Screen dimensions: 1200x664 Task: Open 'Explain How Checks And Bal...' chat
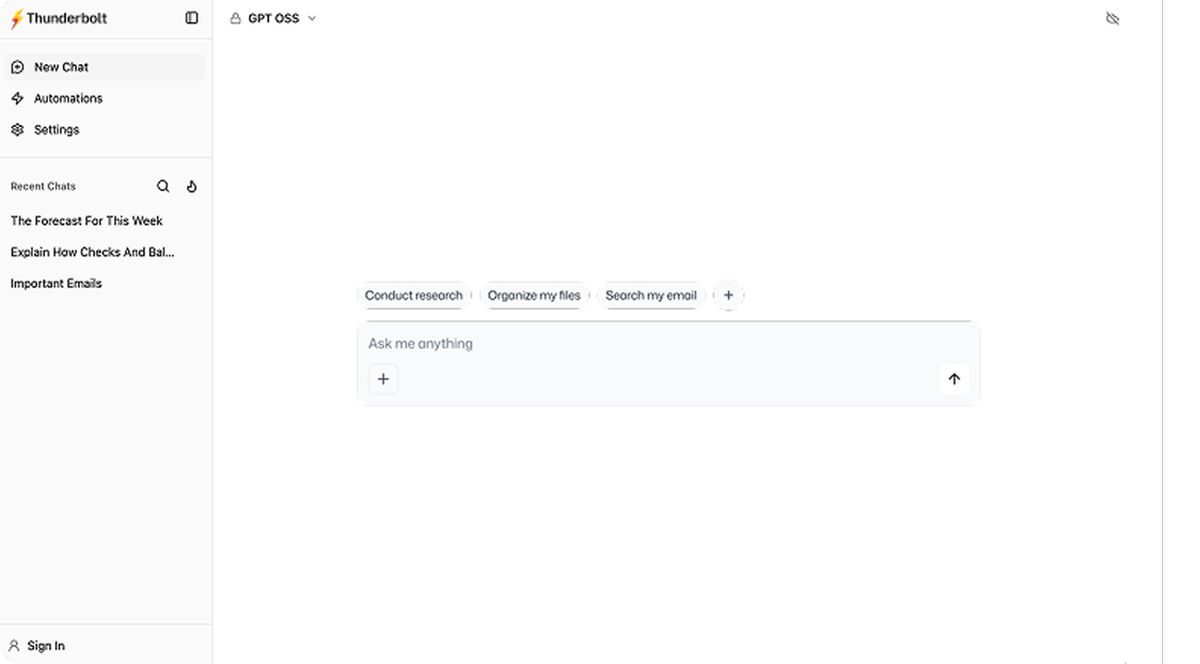coord(92,252)
